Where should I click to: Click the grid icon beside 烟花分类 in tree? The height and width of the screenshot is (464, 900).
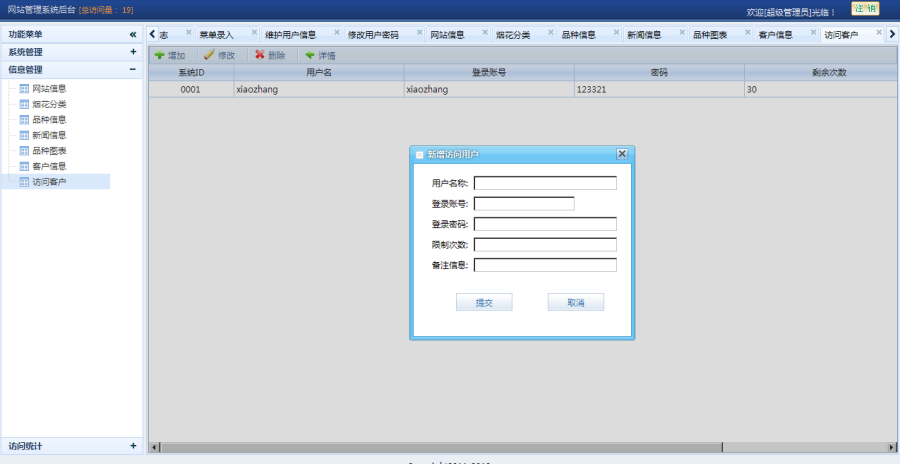click(x=24, y=105)
